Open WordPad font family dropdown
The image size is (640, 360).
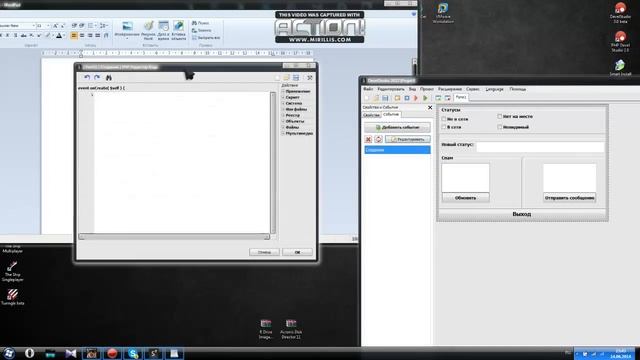tap(33, 26)
